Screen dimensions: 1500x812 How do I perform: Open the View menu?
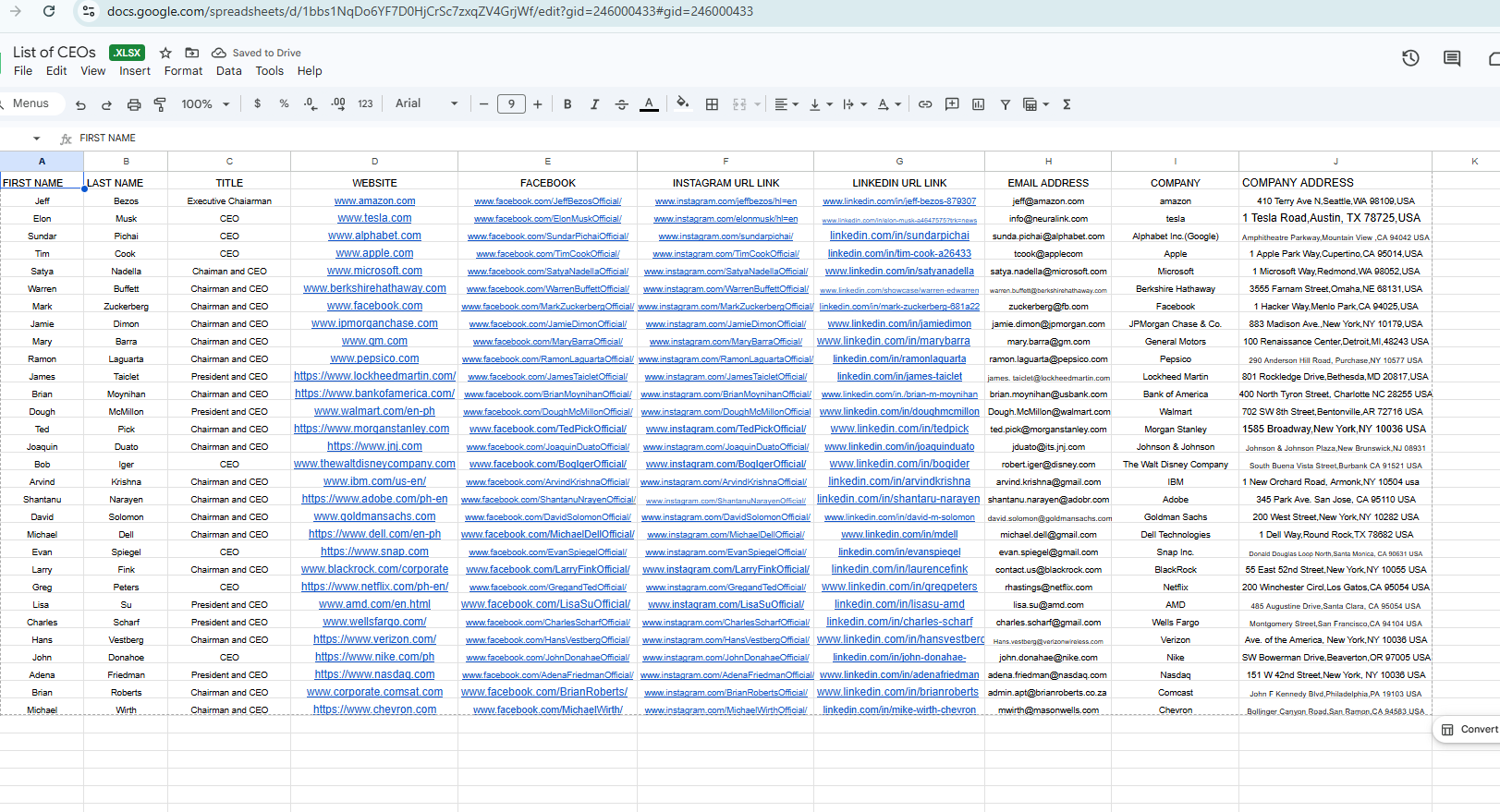(x=92, y=71)
